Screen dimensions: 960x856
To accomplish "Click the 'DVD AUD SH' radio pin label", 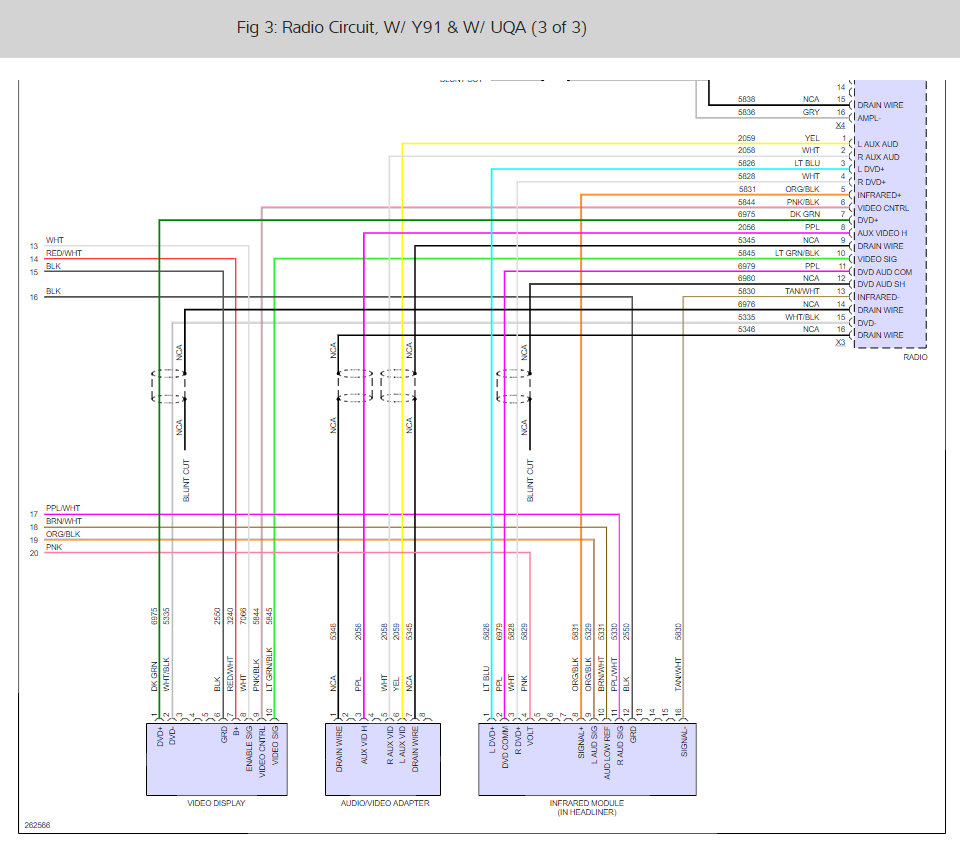I will pyautogui.click(x=880, y=284).
